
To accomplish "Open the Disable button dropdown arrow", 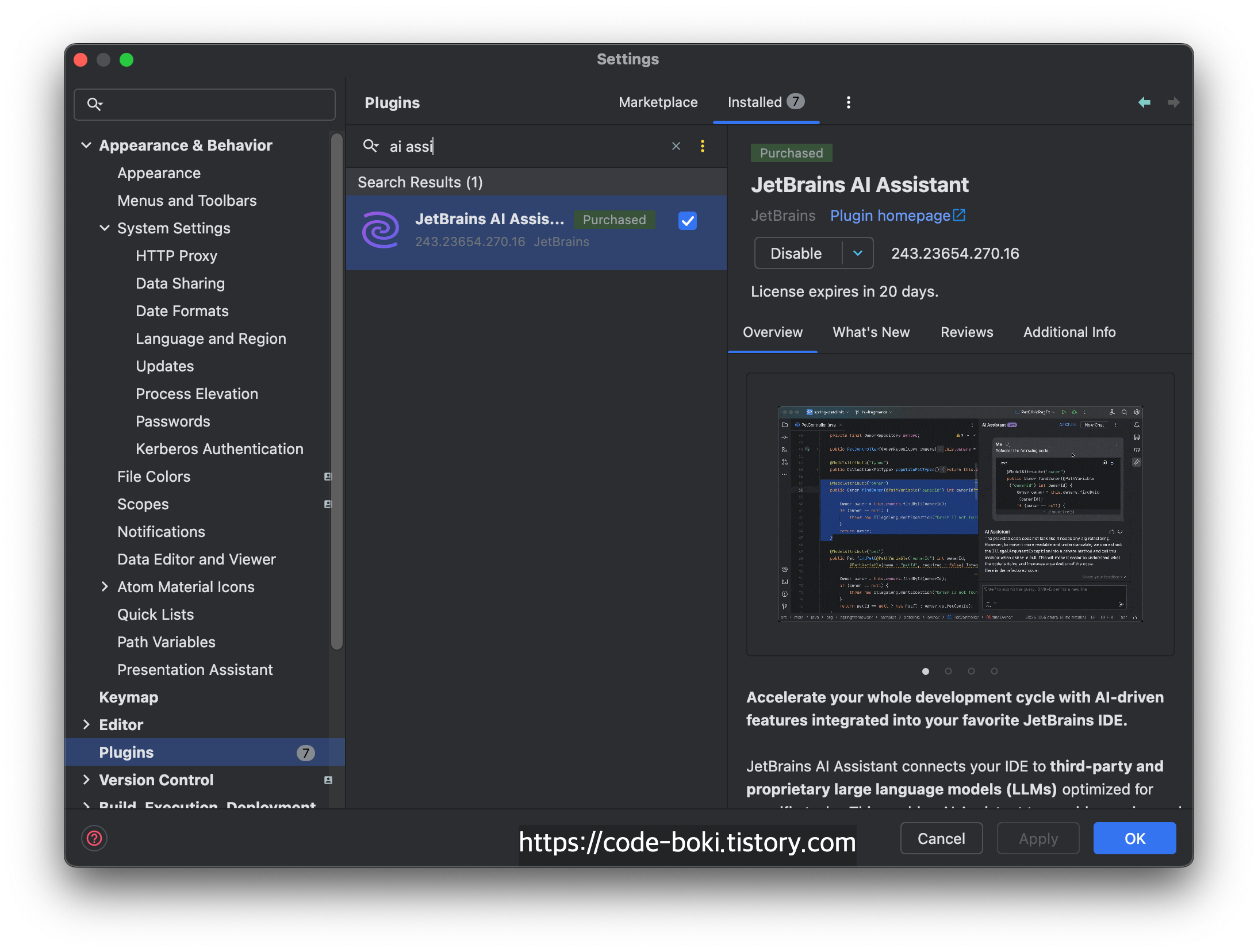I will (x=857, y=253).
